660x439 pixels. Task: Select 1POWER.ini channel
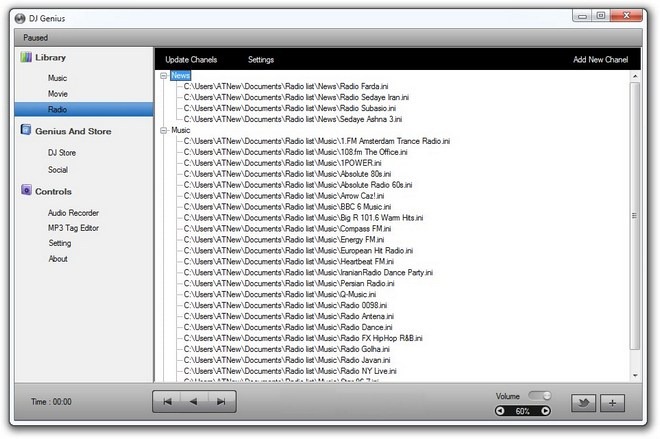click(x=282, y=163)
